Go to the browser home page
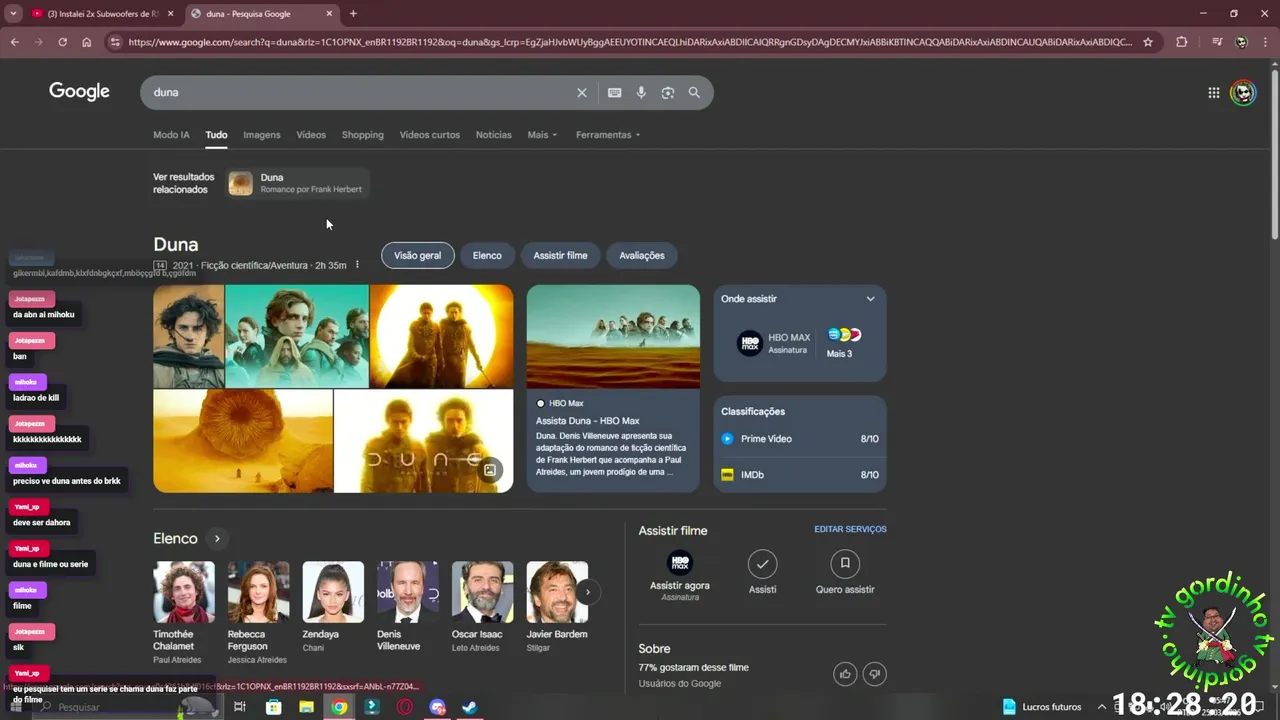The height and width of the screenshot is (720, 1280). pyautogui.click(x=87, y=42)
